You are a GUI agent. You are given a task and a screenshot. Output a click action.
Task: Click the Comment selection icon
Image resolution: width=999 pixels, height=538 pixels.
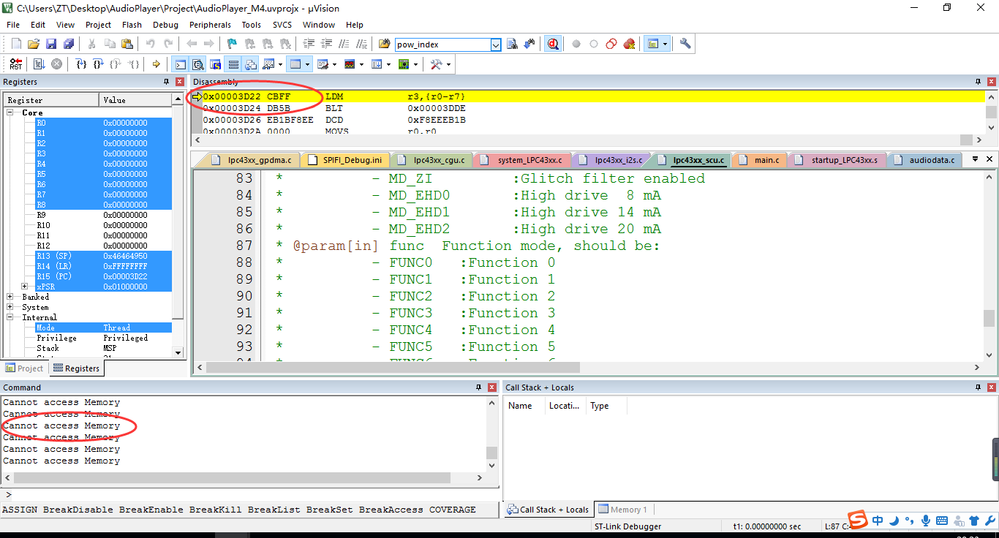pos(344,44)
